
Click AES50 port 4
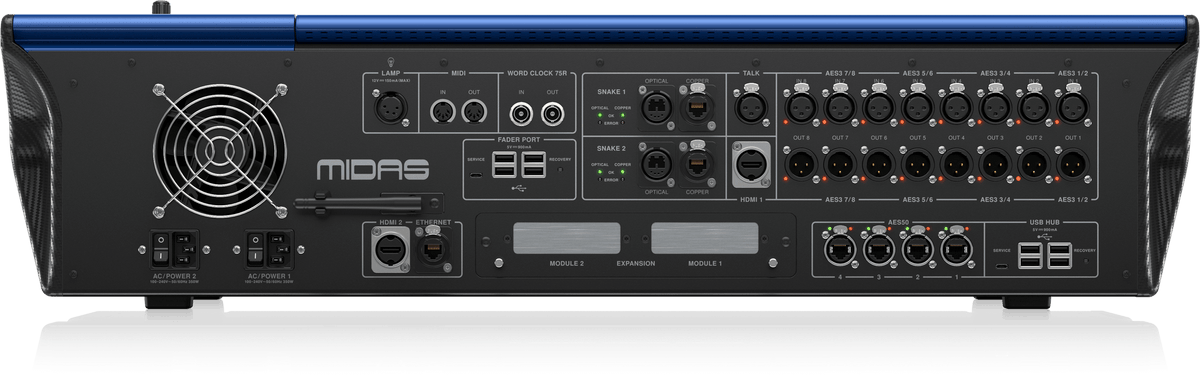tap(839, 249)
